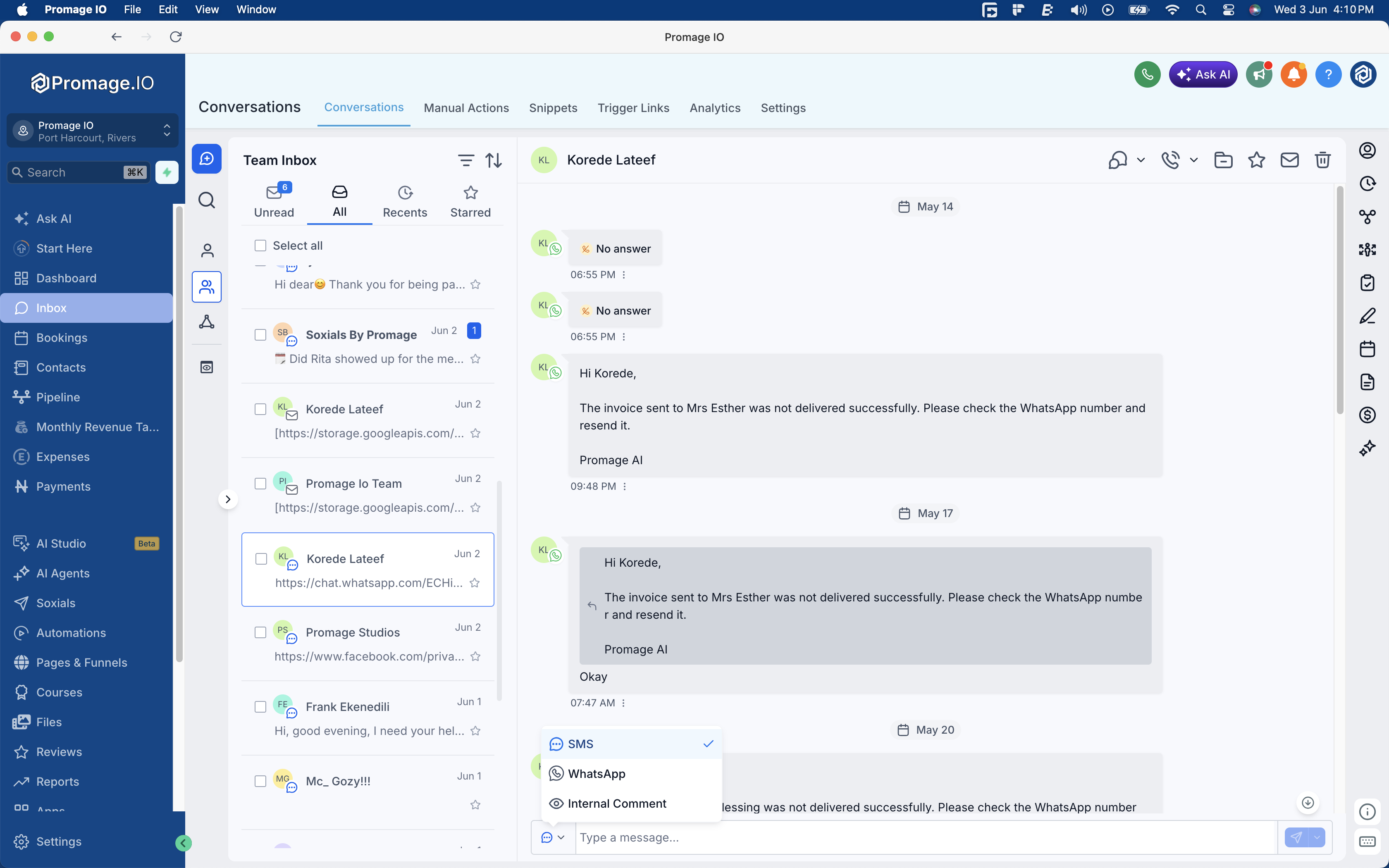Open the macOS Wi-Fi status icon
This screenshot has height=868, width=1389.
click(1172, 10)
